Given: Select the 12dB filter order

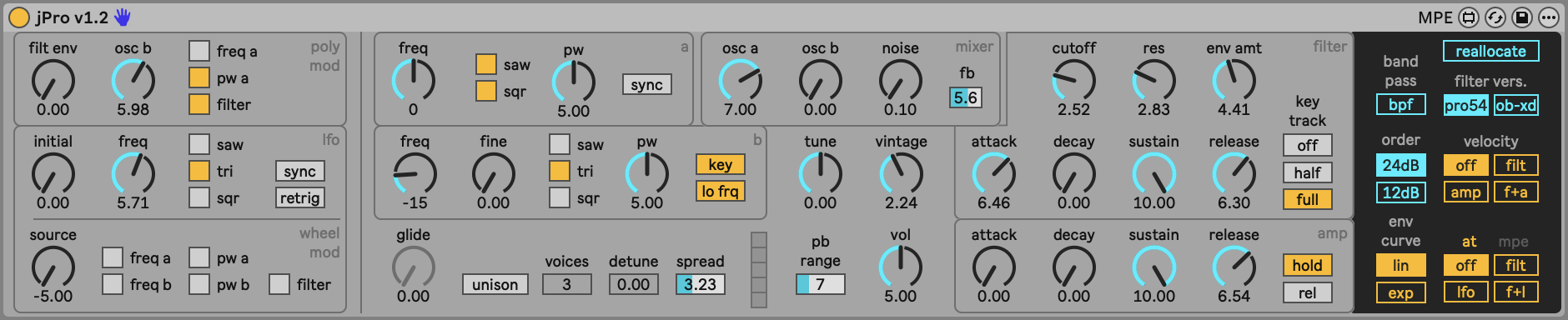Looking at the screenshot, I should (1400, 192).
